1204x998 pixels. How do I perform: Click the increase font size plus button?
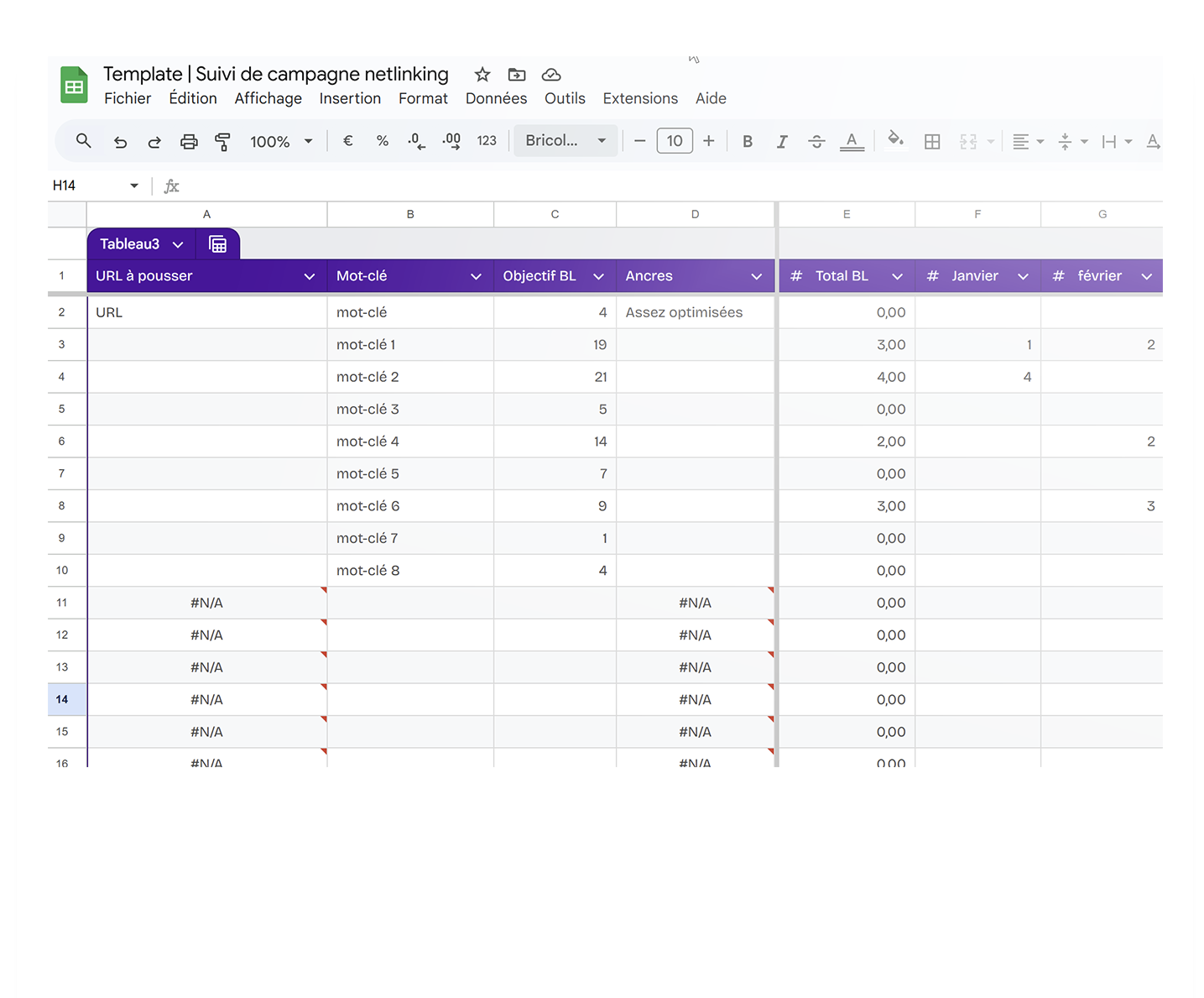point(708,141)
